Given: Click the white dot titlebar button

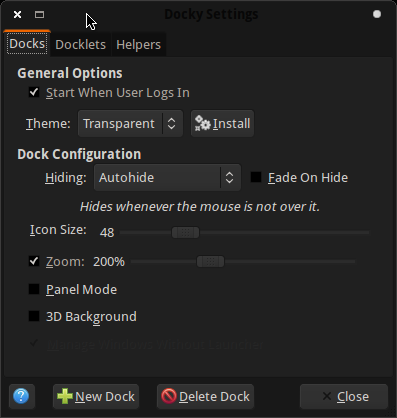Looking at the screenshot, I should (x=377, y=14).
